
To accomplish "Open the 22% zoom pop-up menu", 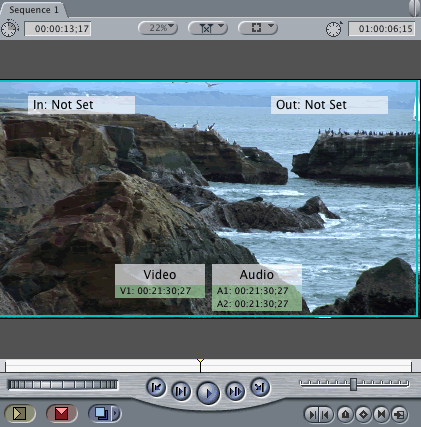I will 158,28.
